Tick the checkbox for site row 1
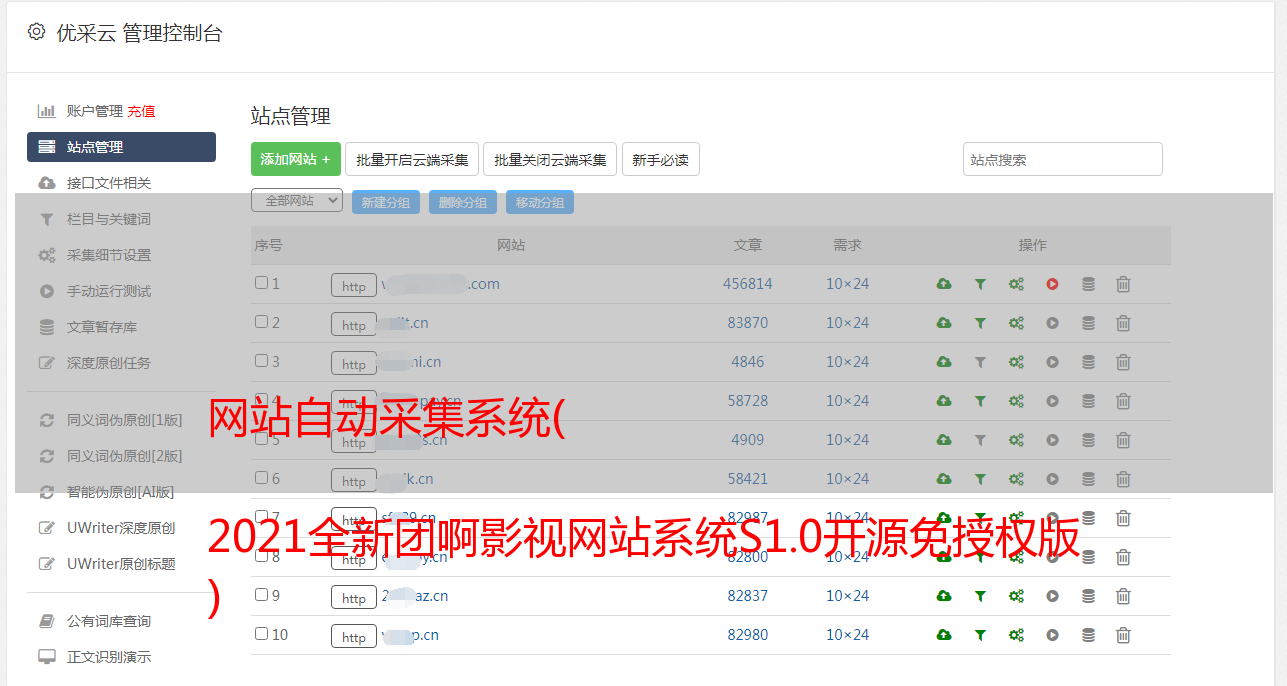1287x686 pixels. tap(261, 283)
